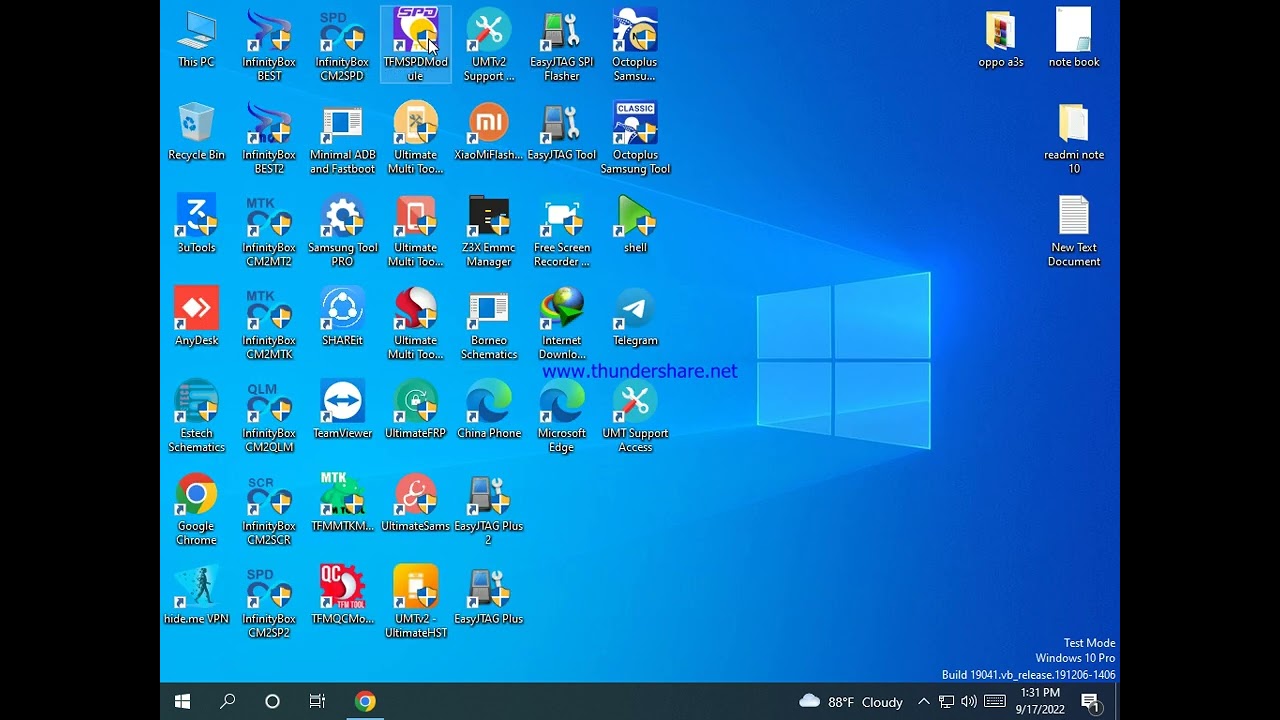
Task: Open the weather widget showing 88°F Cloudy
Action: [x=851, y=701]
